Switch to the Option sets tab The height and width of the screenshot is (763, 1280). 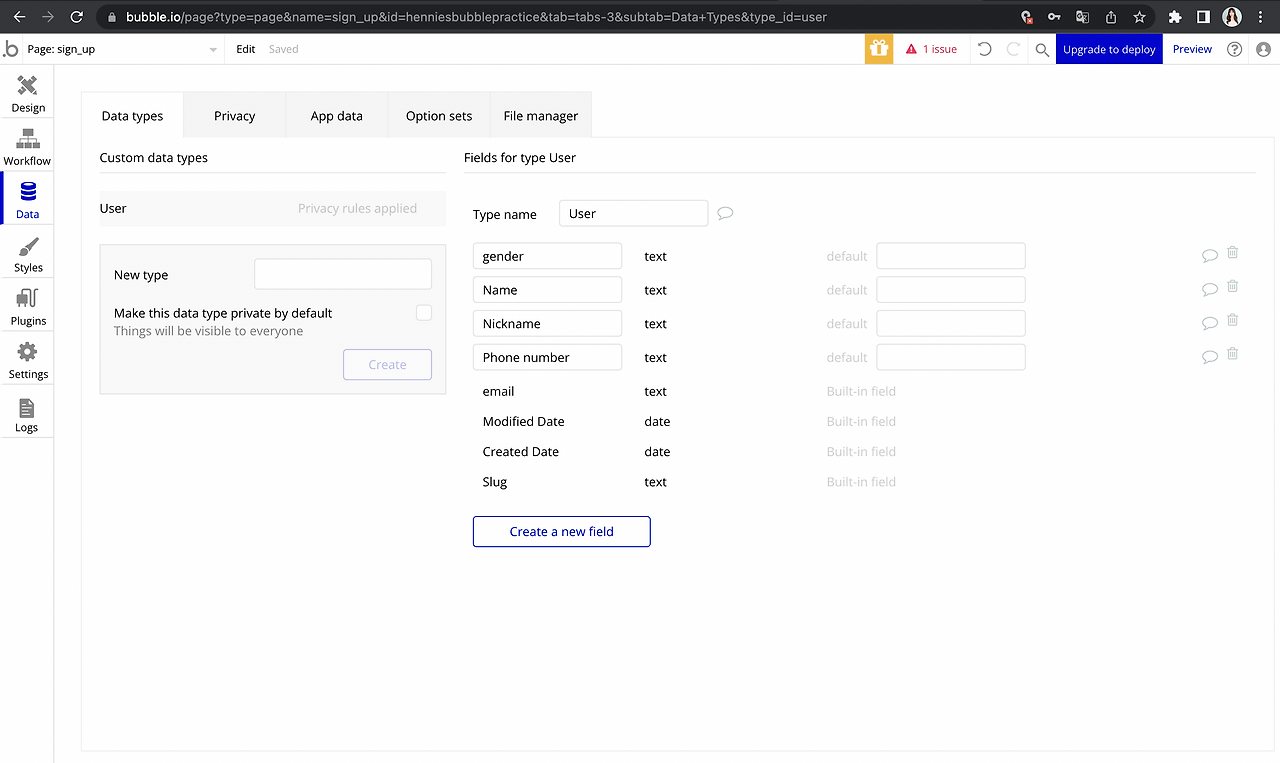point(439,116)
